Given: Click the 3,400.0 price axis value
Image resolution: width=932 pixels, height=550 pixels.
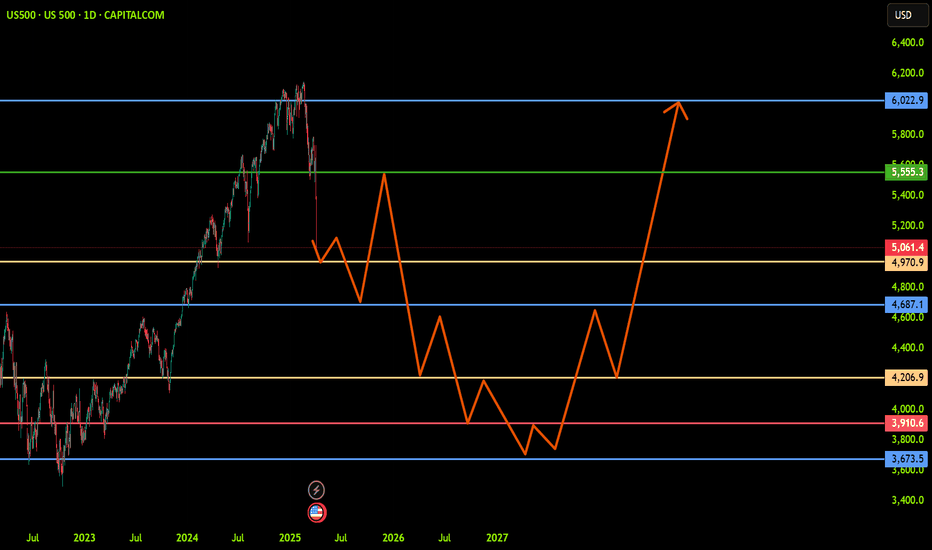Looking at the screenshot, I should pos(908,500).
